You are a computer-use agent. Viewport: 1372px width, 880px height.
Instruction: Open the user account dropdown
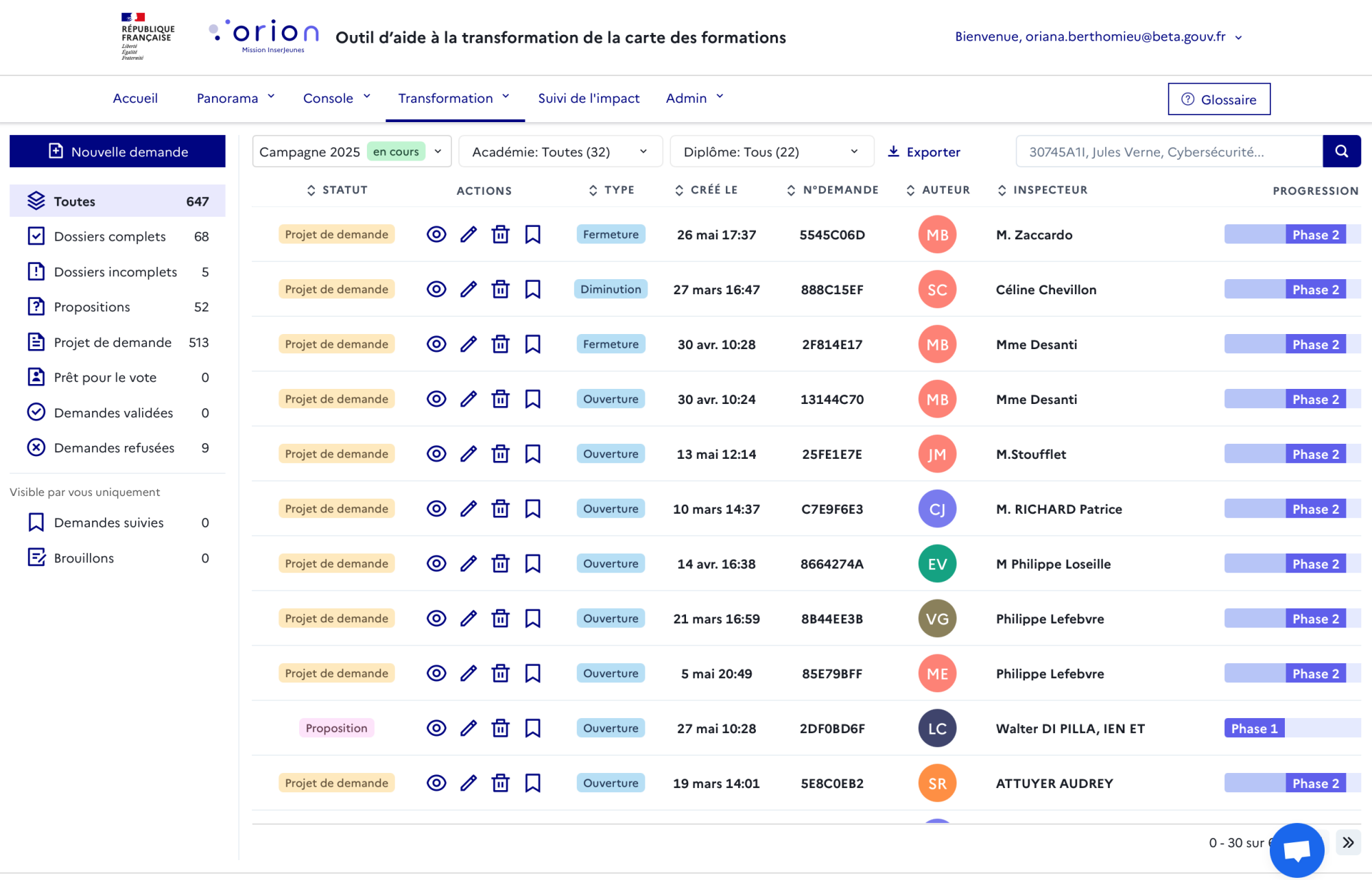1098,36
